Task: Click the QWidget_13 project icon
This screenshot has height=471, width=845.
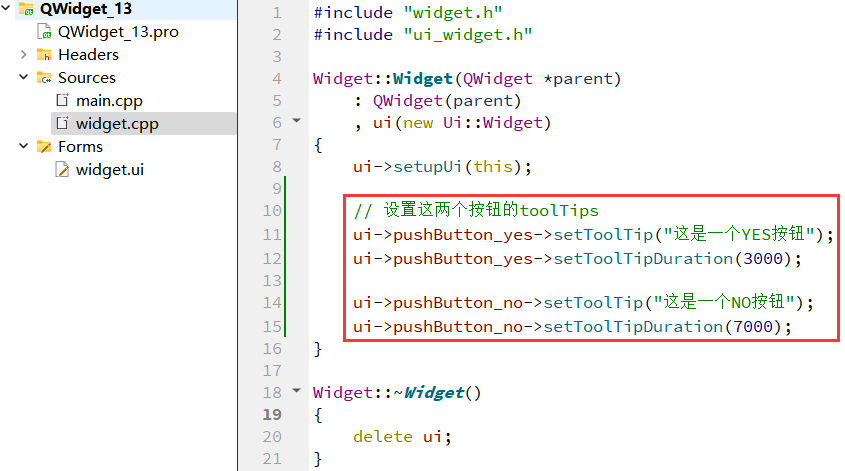Action: 26,9
